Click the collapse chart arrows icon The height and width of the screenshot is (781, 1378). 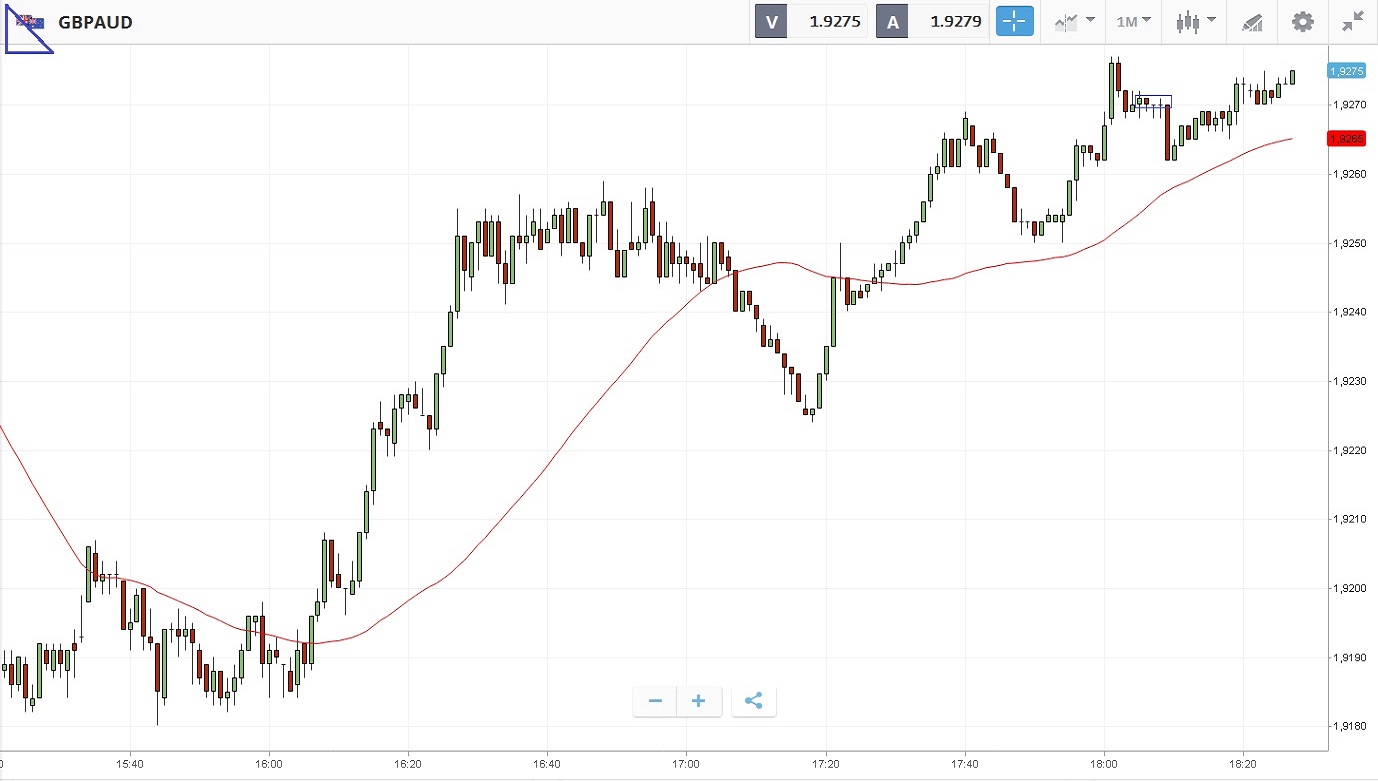click(1353, 21)
